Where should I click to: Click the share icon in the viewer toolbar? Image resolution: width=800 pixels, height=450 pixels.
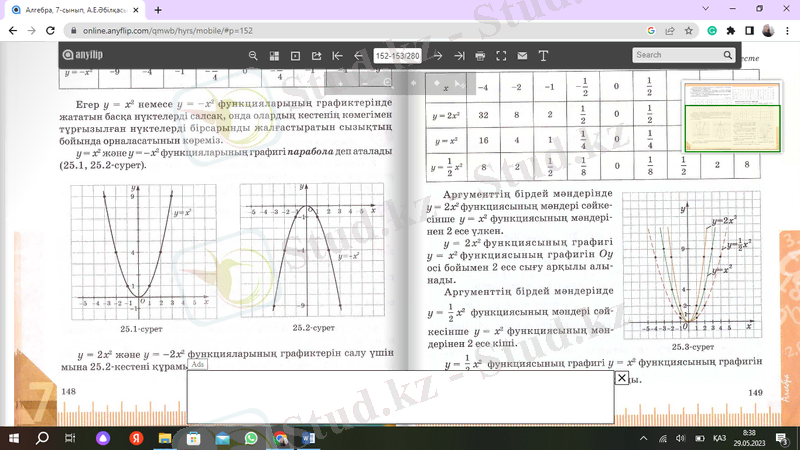(316, 55)
